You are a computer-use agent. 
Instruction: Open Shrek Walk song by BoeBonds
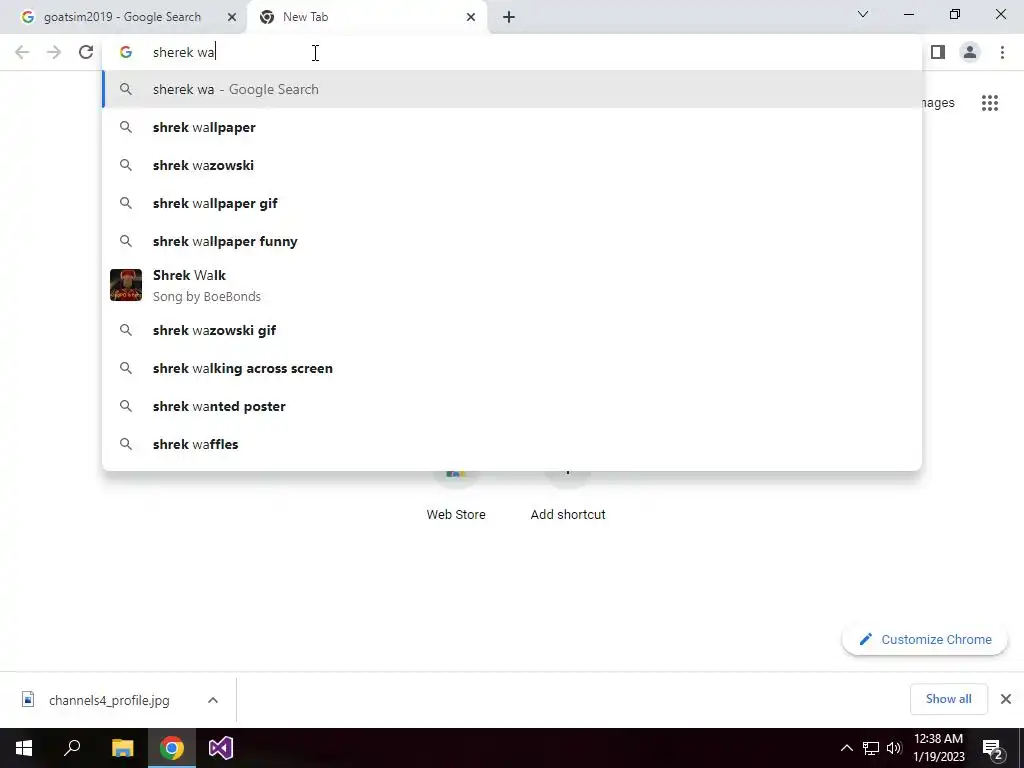click(512, 285)
